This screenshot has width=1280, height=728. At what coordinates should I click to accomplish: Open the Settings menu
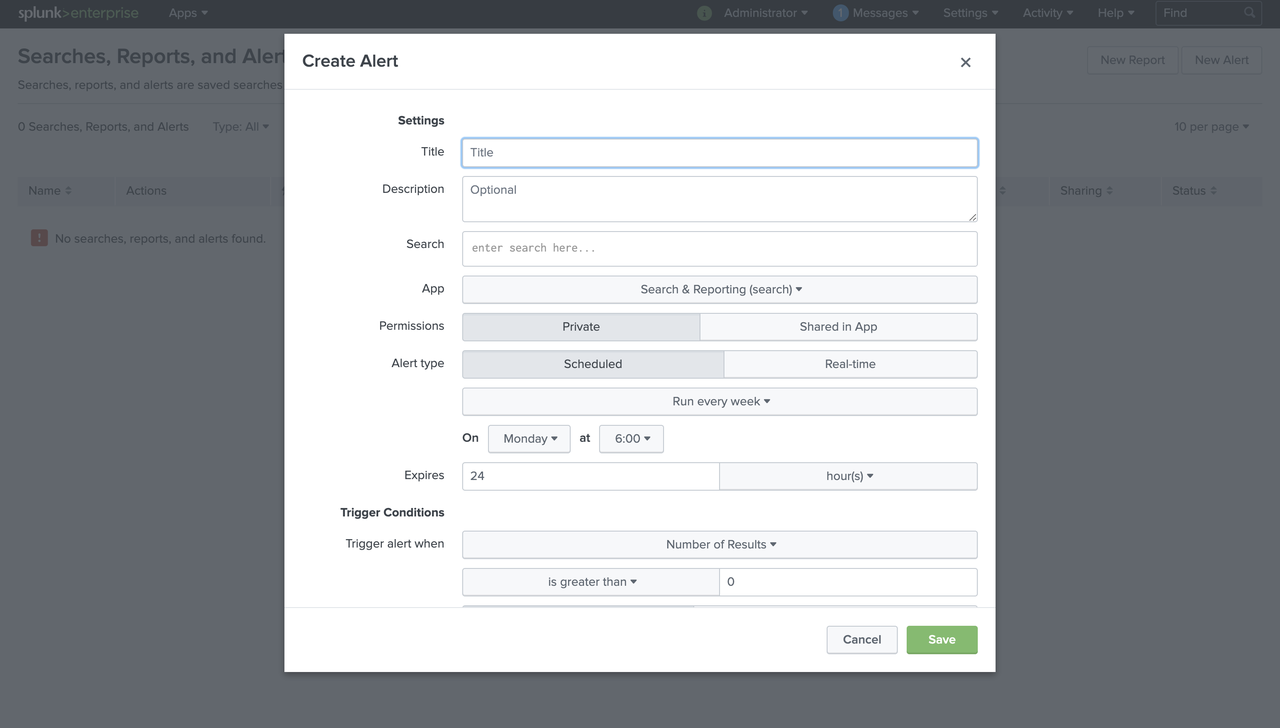tap(967, 13)
